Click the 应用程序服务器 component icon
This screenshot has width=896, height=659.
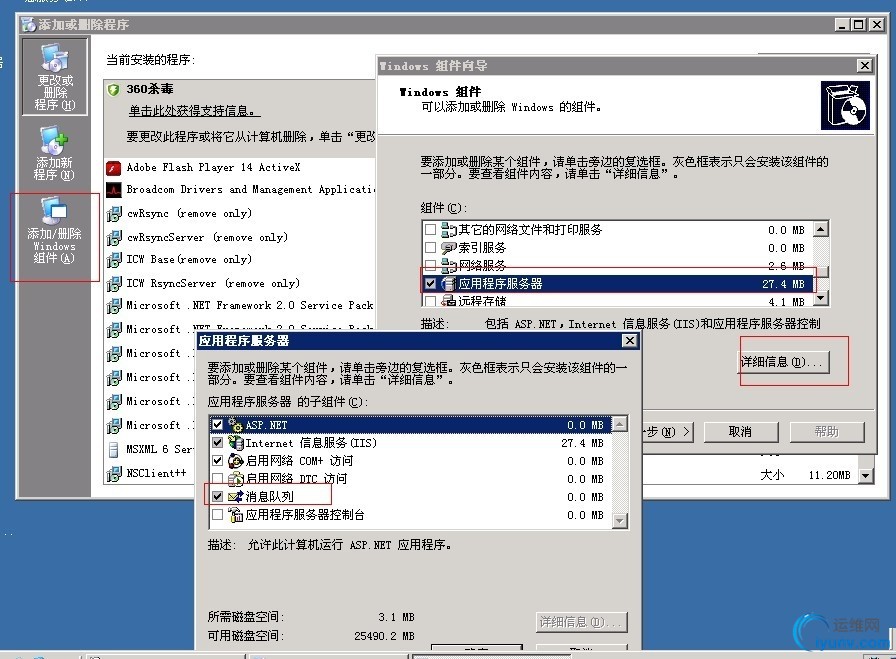449,283
